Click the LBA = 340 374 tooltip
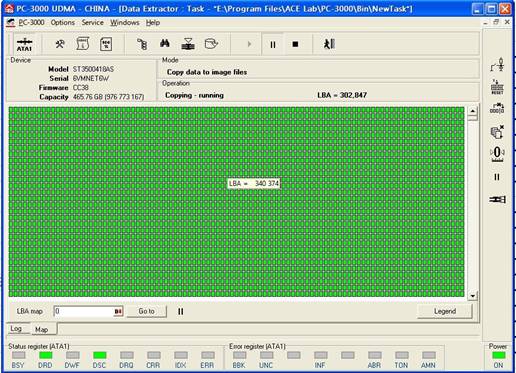 point(254,183)
